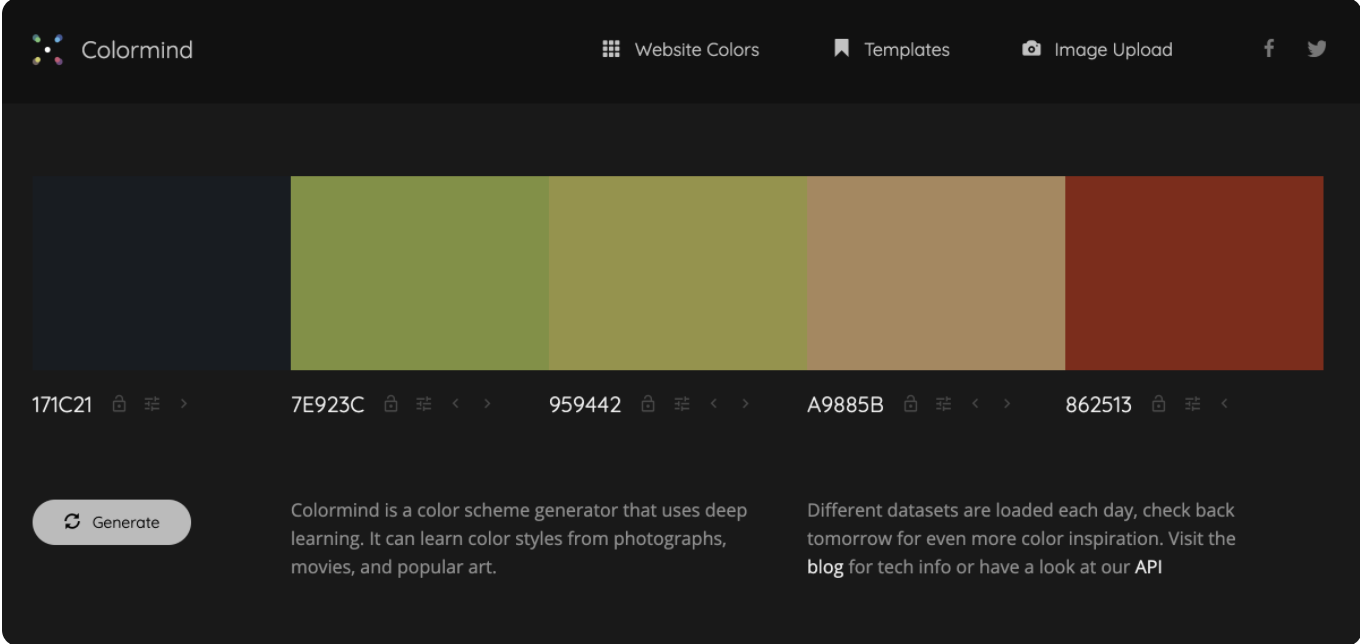Move color A9885B left with arrow
Image resolution: width=1360 pixels, height=644 pixels.
[975, 404]
